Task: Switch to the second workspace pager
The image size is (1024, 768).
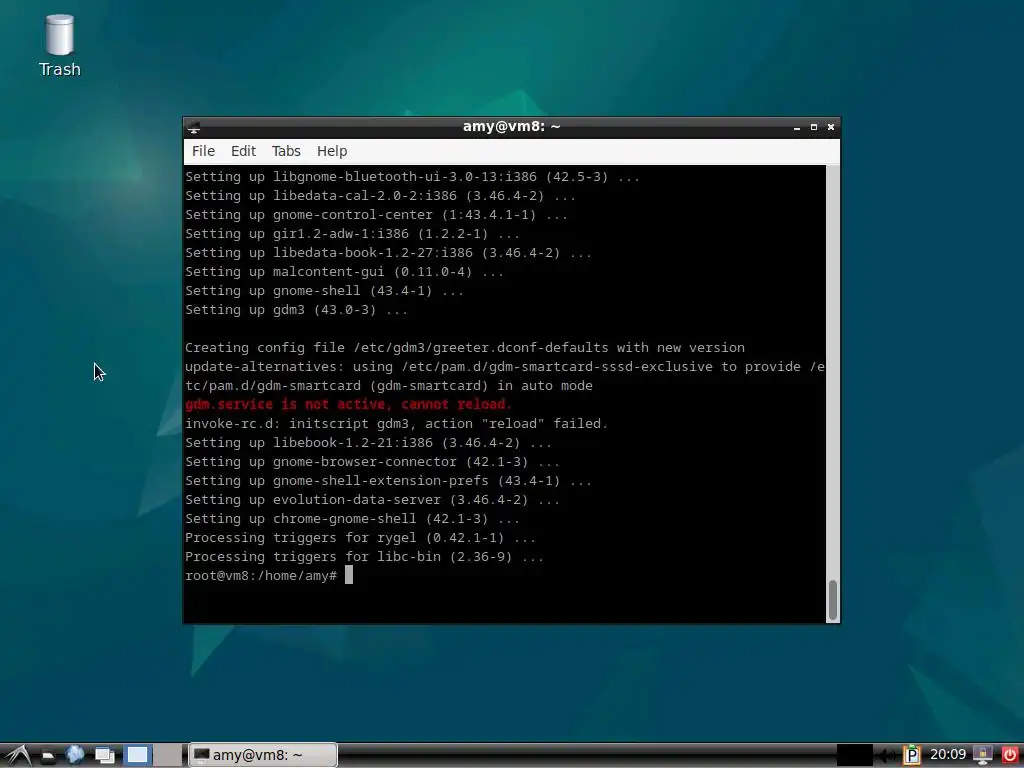Action: coord(168,755)
